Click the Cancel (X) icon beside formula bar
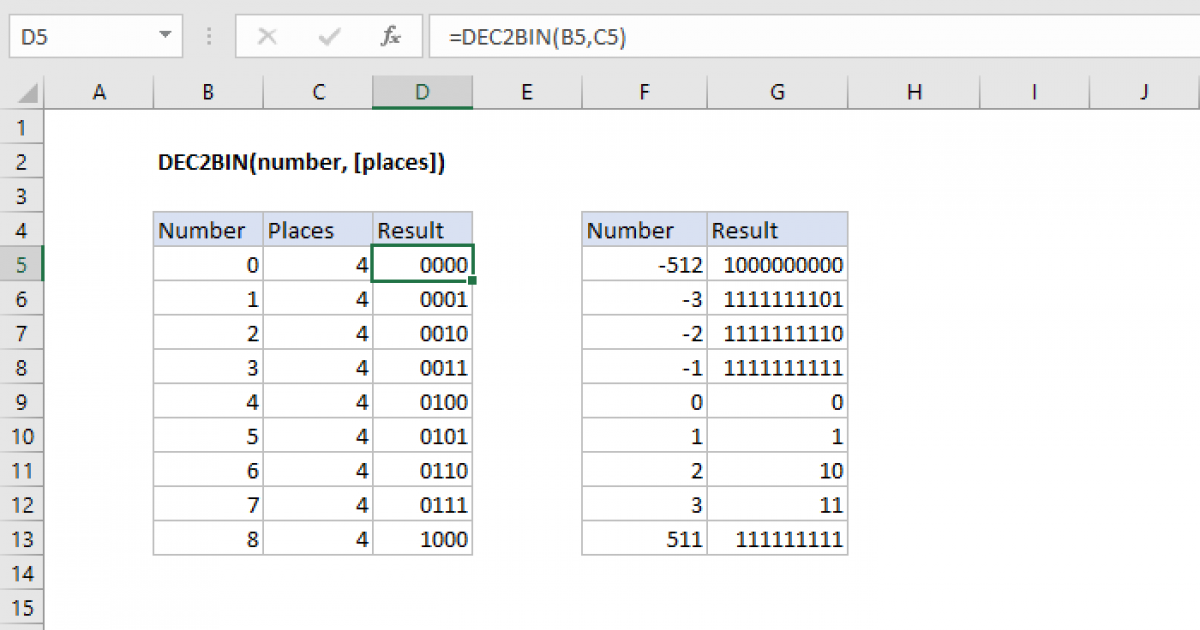Image resolution: width=1200 pixels, height=630 pixels. tap(267, 36)
